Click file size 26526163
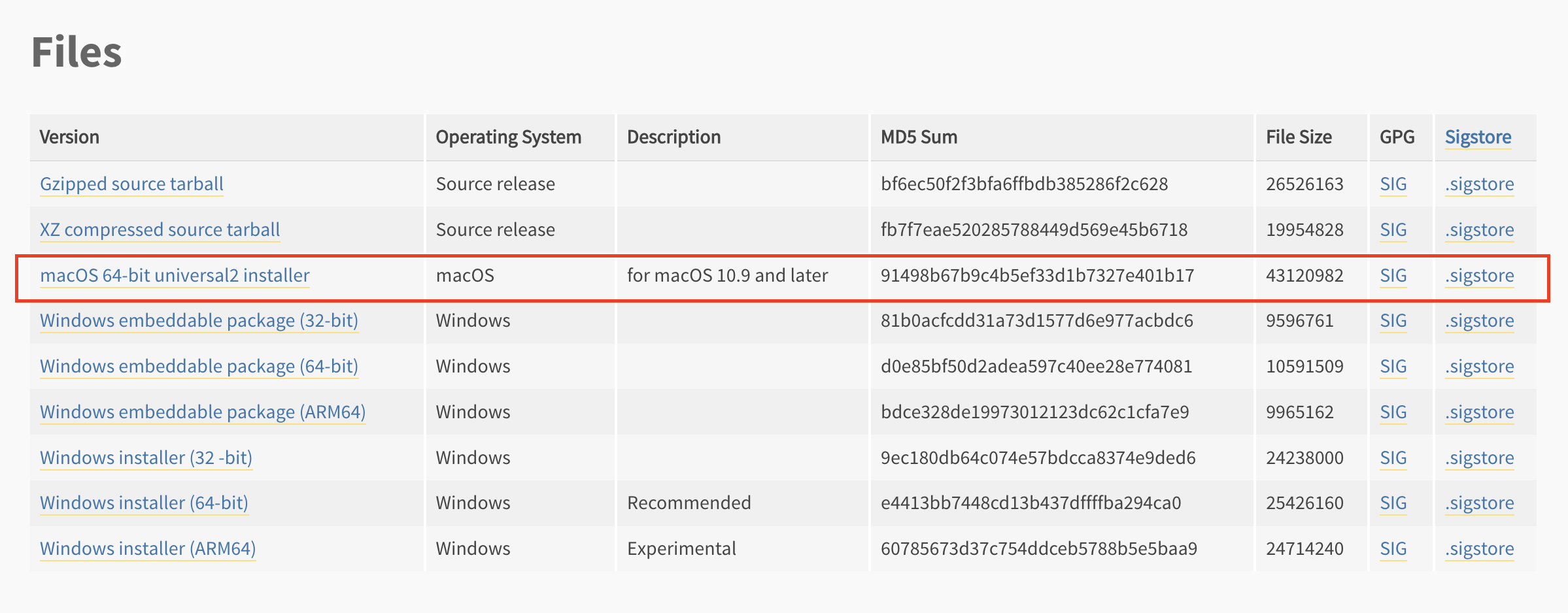 coord(1304,184)
